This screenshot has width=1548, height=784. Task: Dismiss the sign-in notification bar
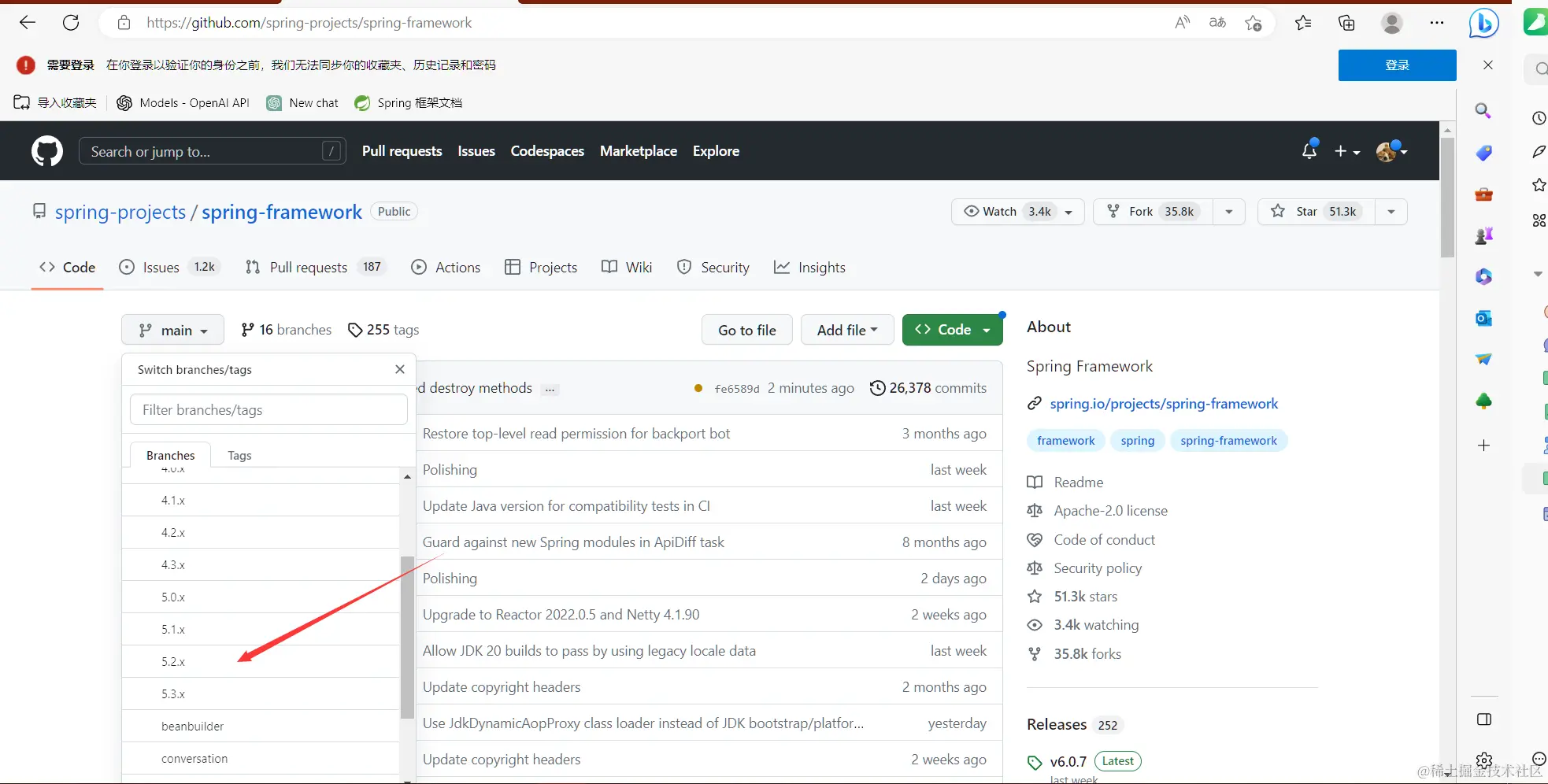tap(1487, 65)
